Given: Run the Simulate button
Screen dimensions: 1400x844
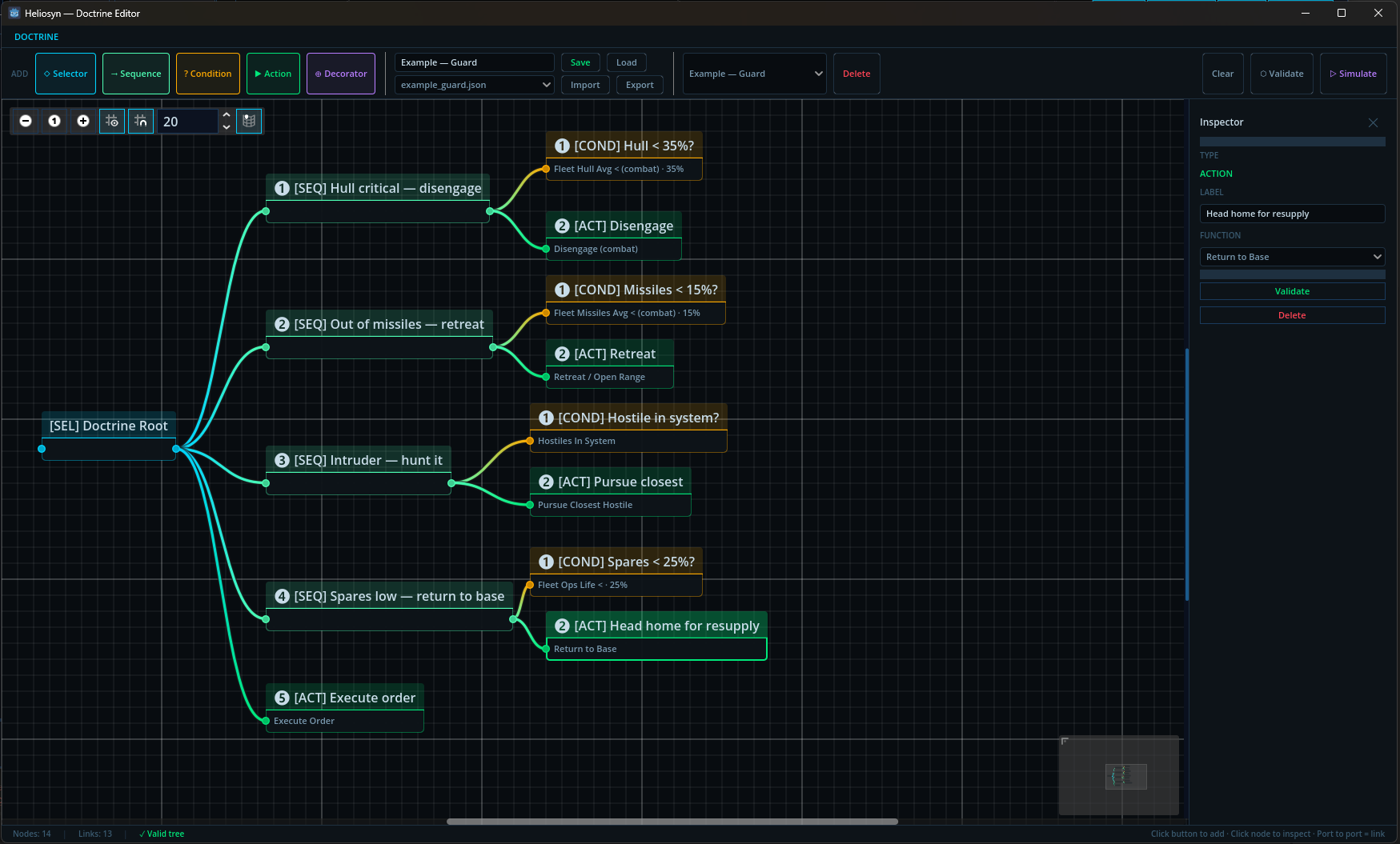Looking at the screenshot, I should [1353, 74].
